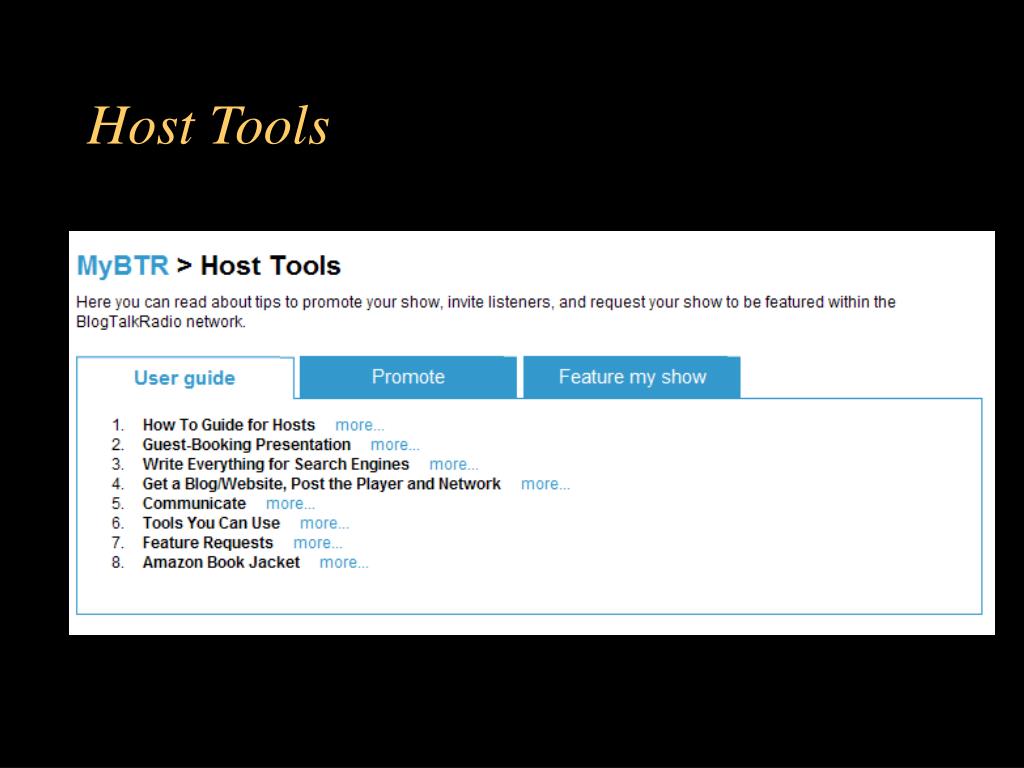The image size is (1024, 768).
Task: Click the Amazon Book Jacket text
Action: 221,562
